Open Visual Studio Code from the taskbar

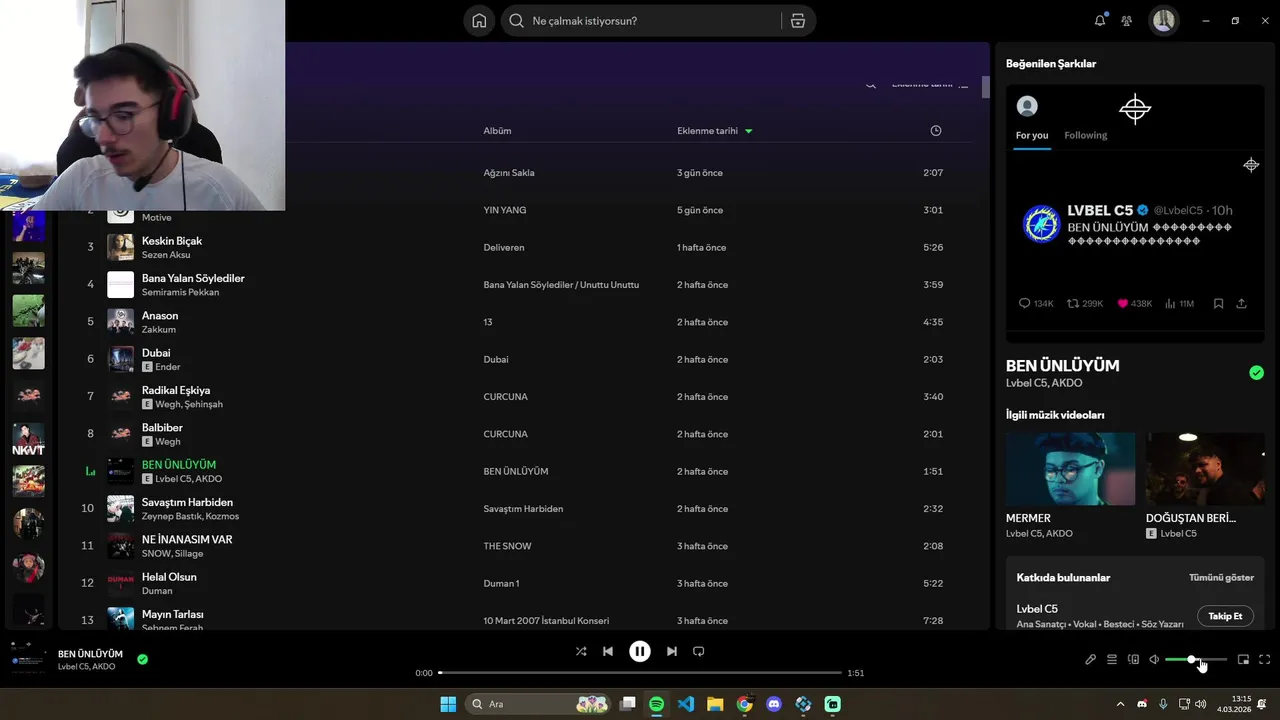[686, 704]
